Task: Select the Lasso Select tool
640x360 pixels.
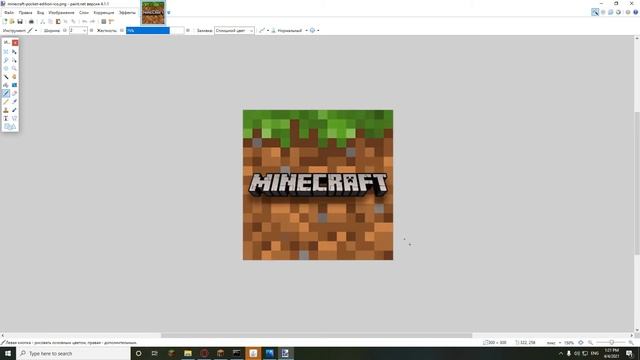Action: (x=6, y=60)
